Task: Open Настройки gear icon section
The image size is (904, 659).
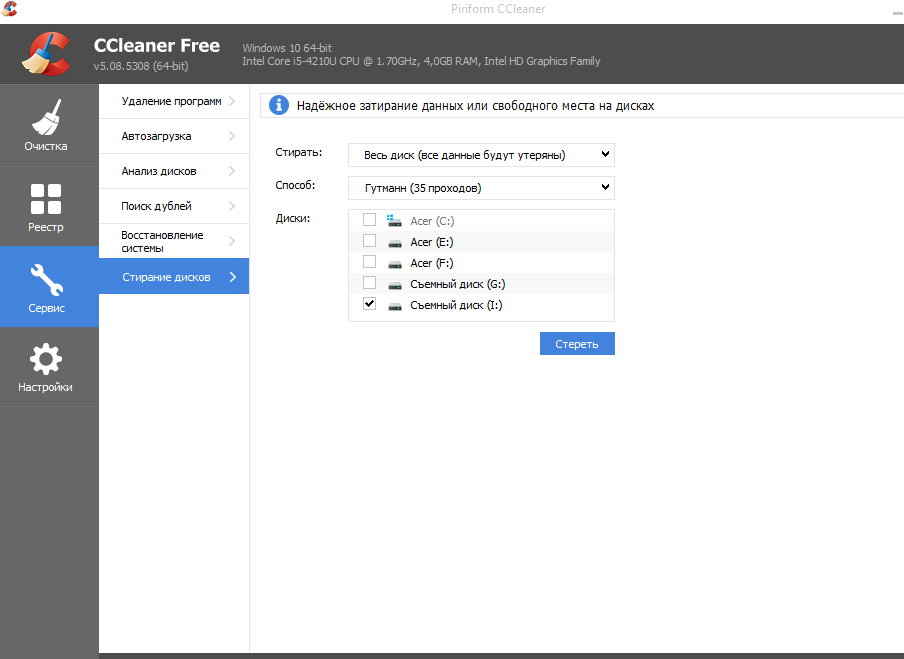Action: point(47,367)
